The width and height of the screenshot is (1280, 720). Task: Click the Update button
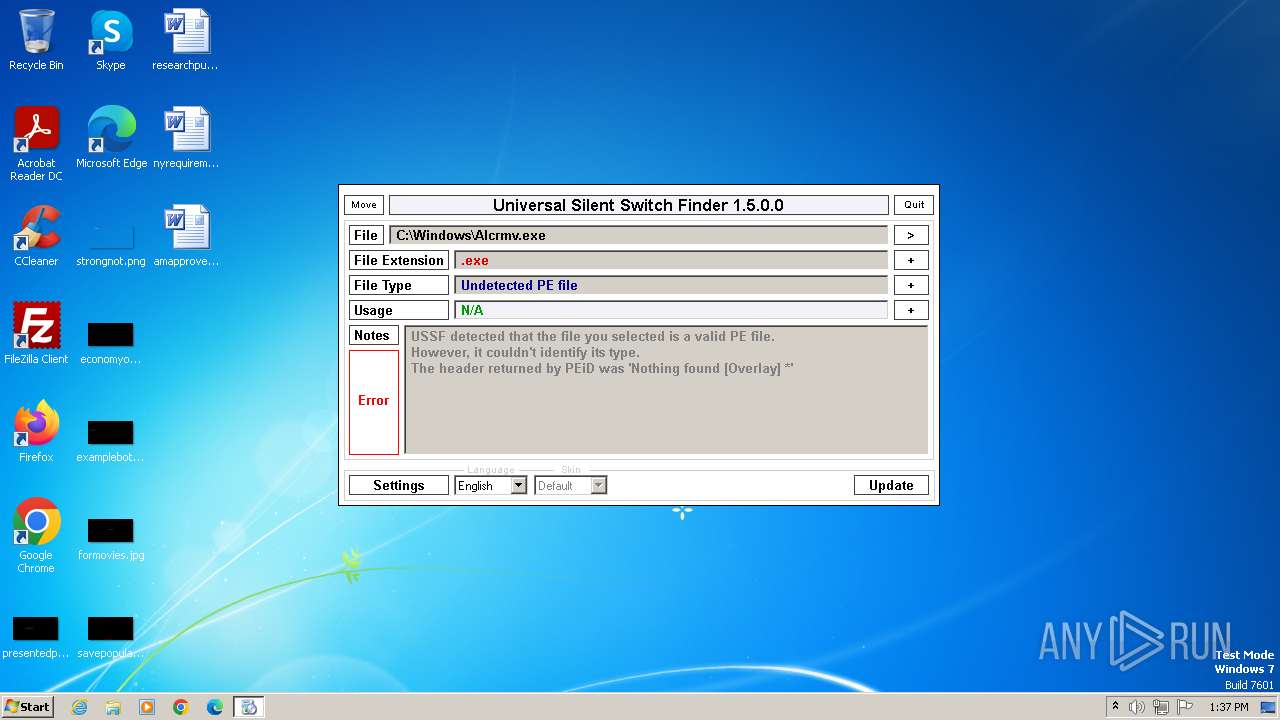click(891, 485)
